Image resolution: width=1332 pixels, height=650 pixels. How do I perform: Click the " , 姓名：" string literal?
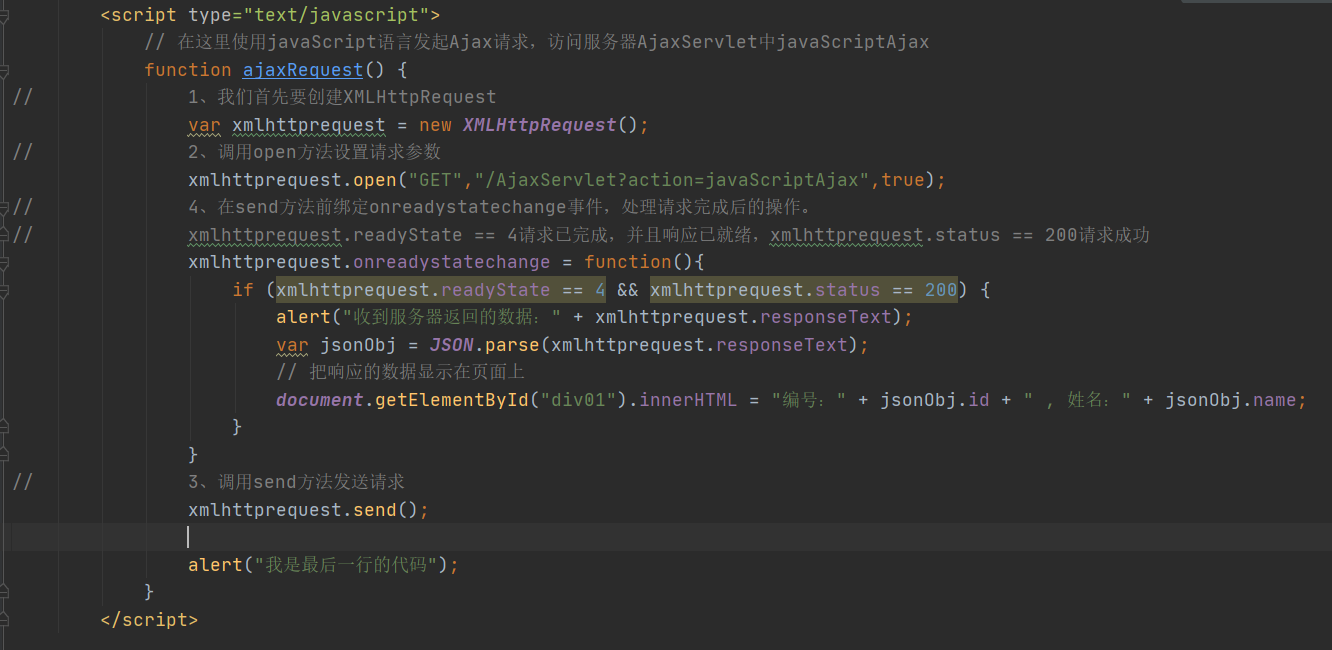click(x=1077, y=400)
